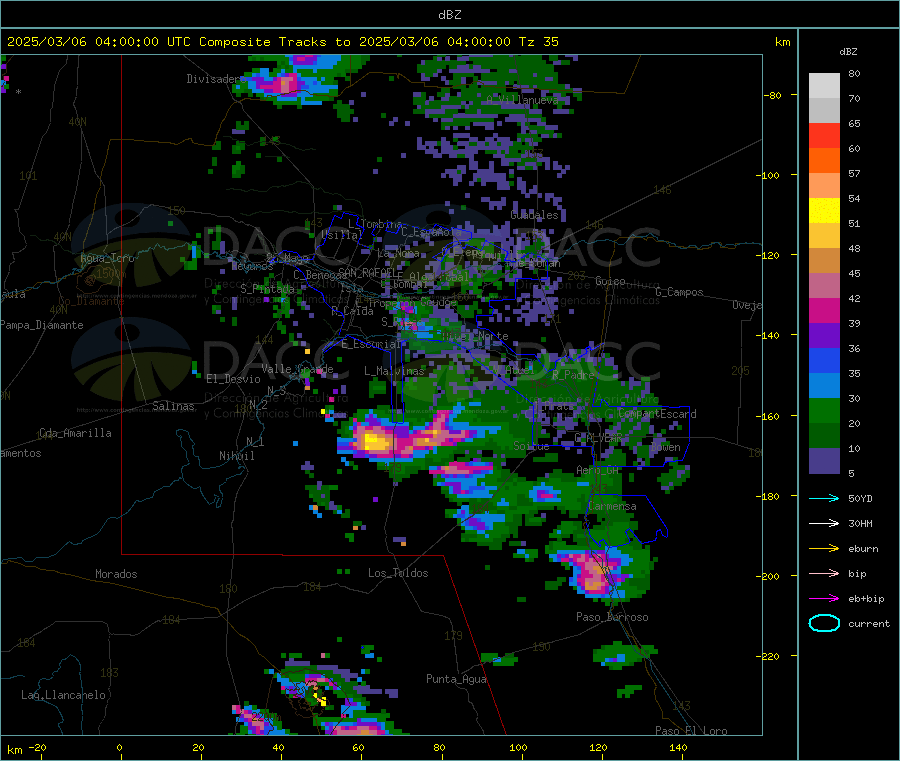Click the 'Lag.Llancanelo' map label
The image size is (900, 761).
[x=63, y=696]
